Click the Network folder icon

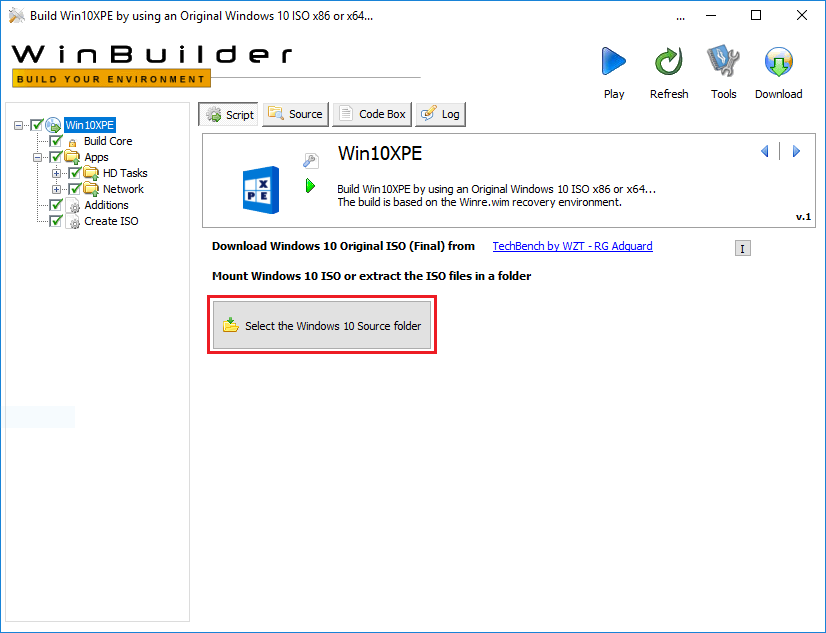point(91,189)
